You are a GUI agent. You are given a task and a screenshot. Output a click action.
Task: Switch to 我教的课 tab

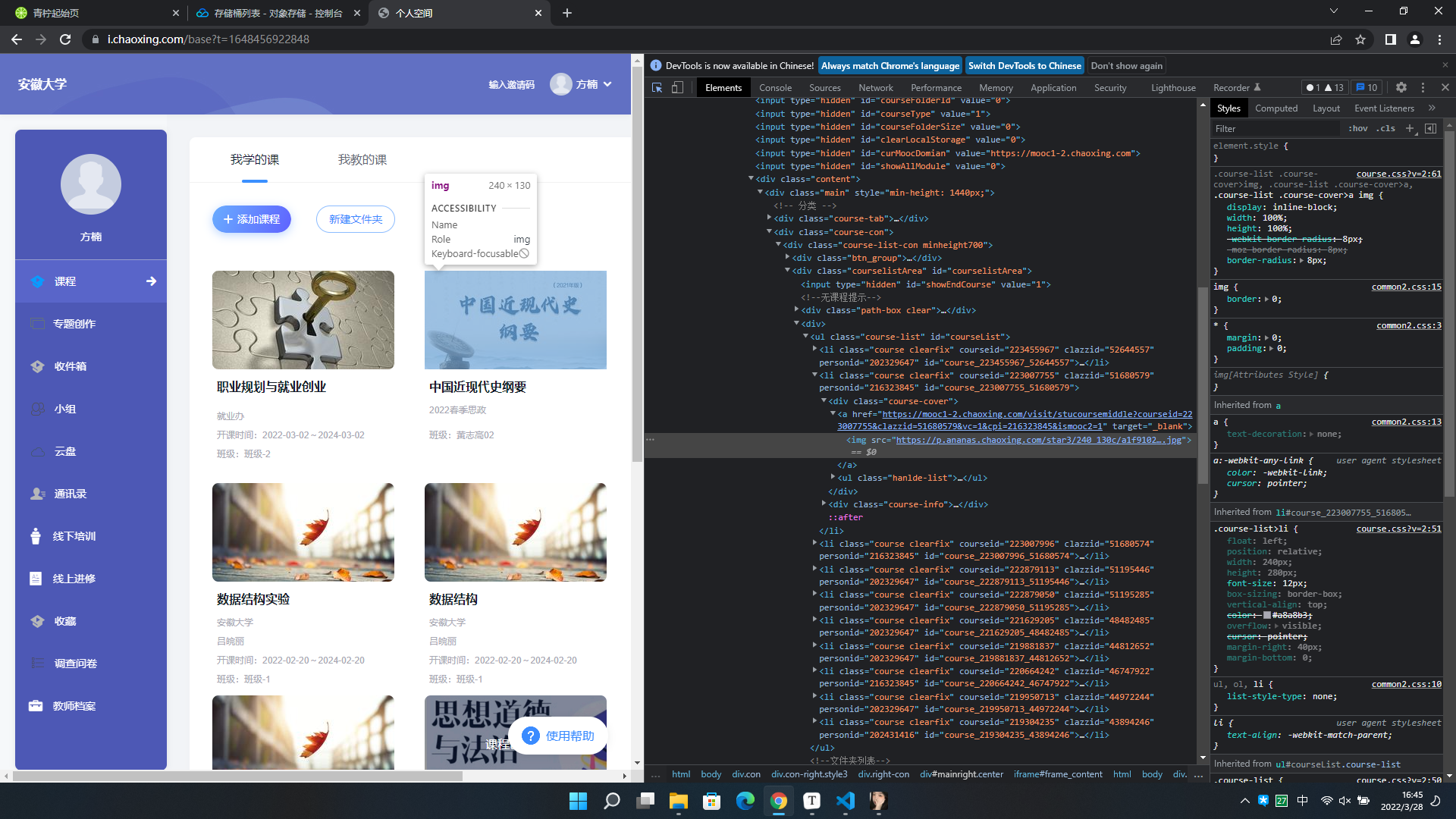pyautogui.click(x=362, y=160)
